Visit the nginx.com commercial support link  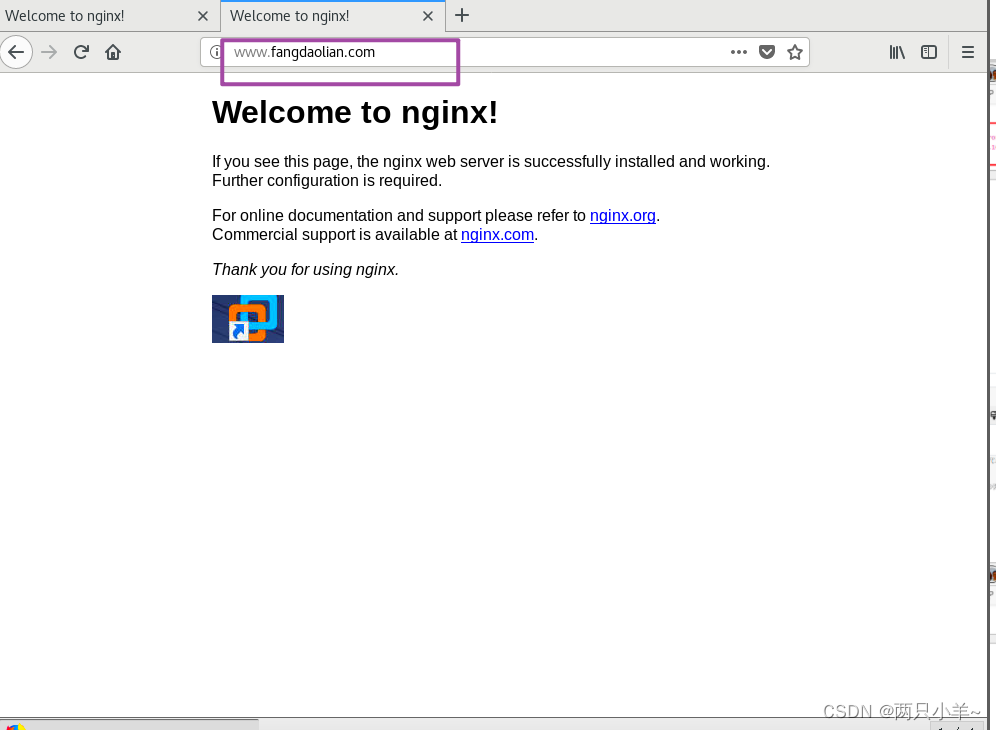click(497, 234)
